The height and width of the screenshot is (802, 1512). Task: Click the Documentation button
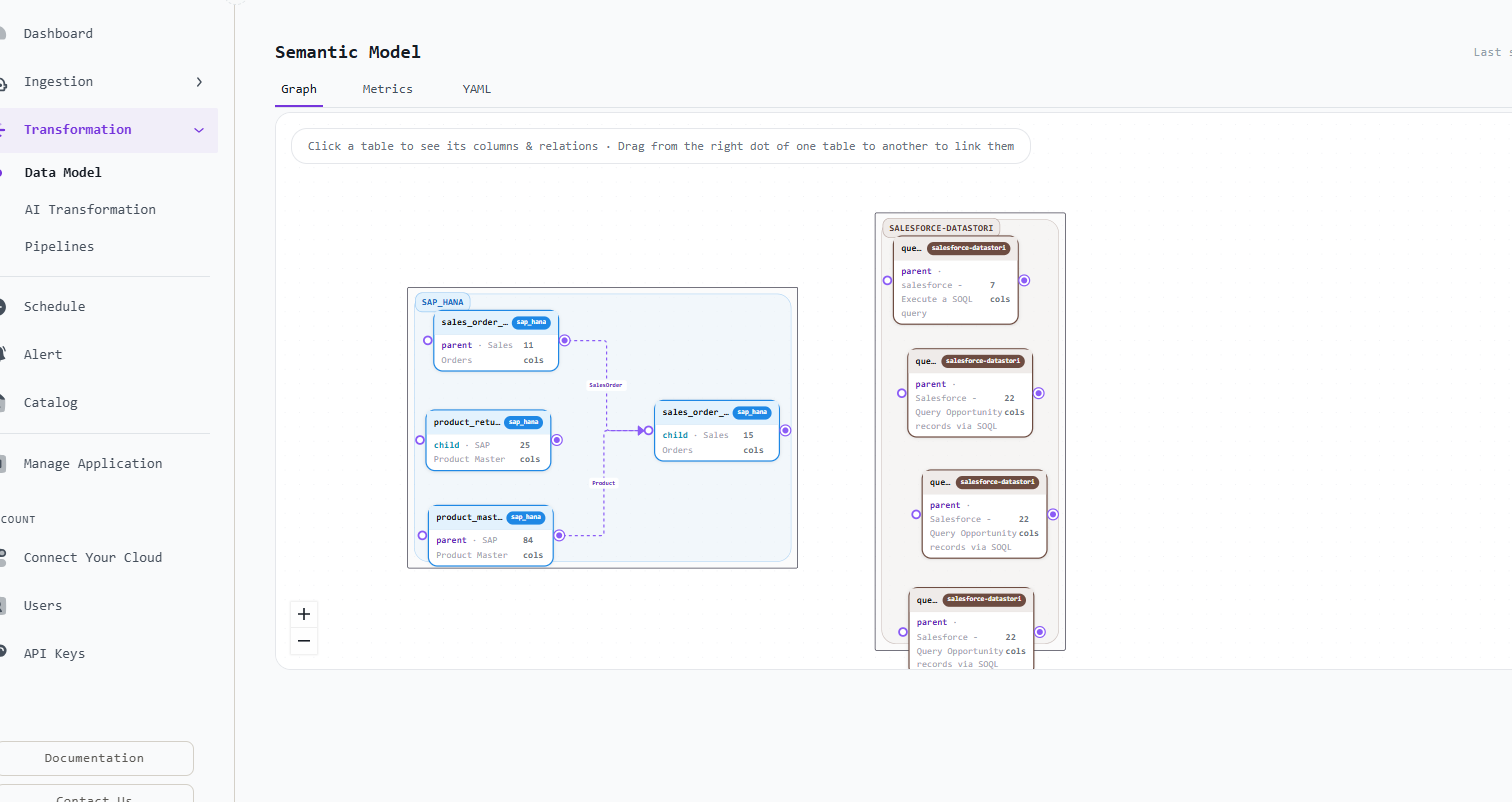[x=94, y=758]
